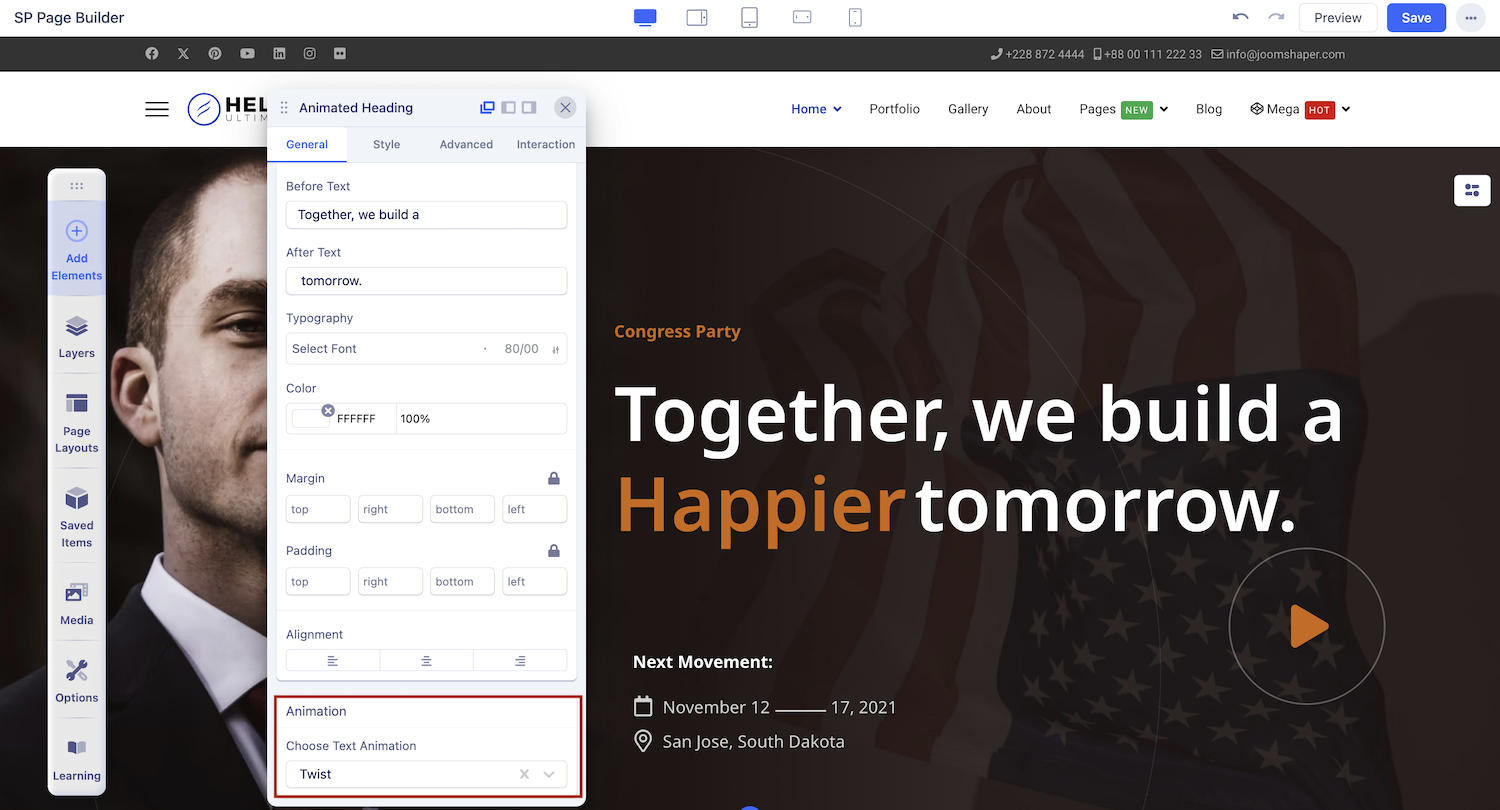Open the Add Elements panel
The image size is (1500, 810).
click(77, 249)
